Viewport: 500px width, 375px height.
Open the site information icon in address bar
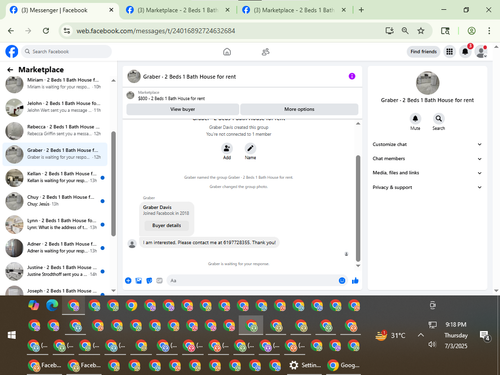pyautogui.click(x=67, y=31)
